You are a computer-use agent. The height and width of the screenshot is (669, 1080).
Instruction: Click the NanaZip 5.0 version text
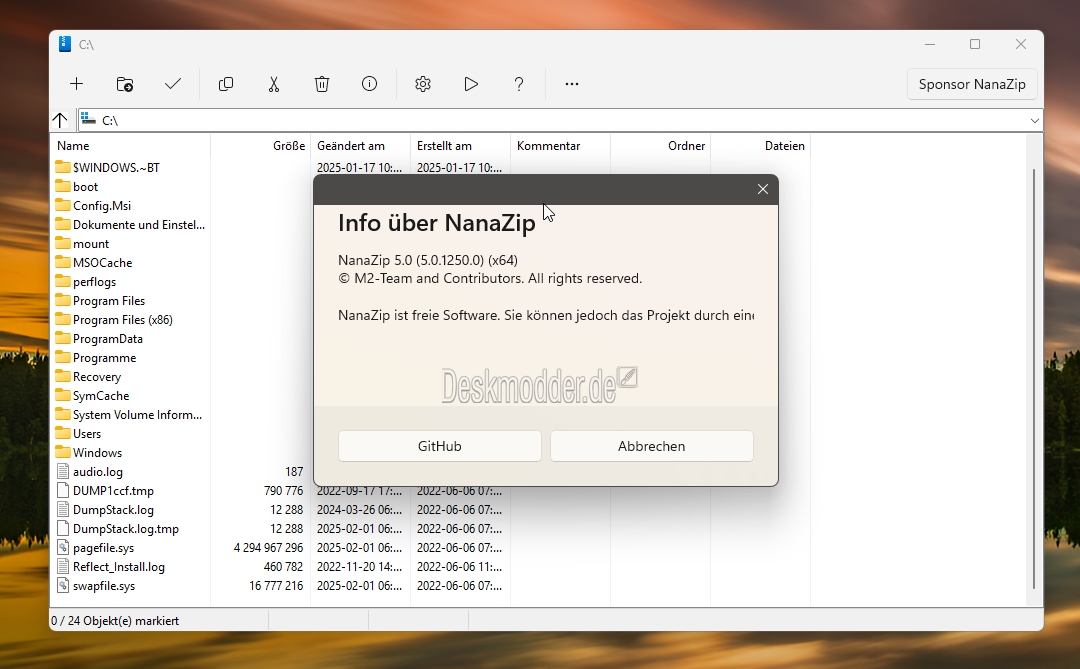pos(428,260)
